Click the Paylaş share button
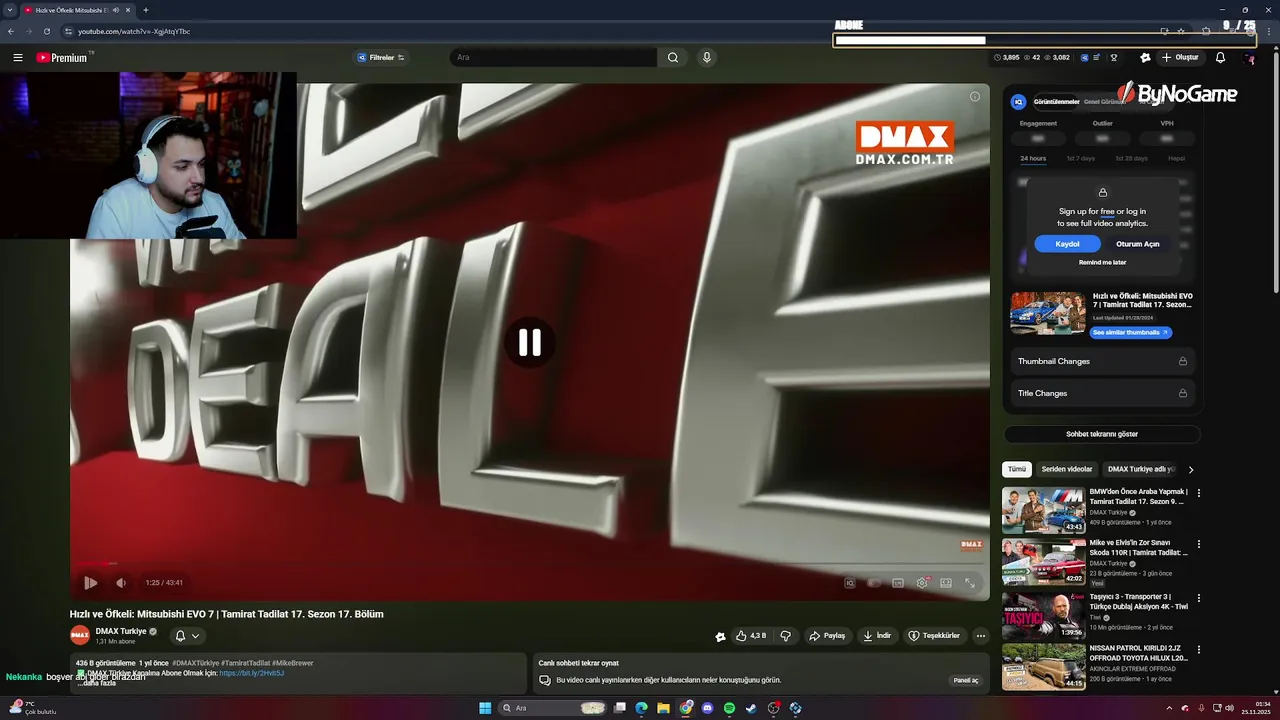The width and height of the screenshot is (1280, 720). coord(827,636)
